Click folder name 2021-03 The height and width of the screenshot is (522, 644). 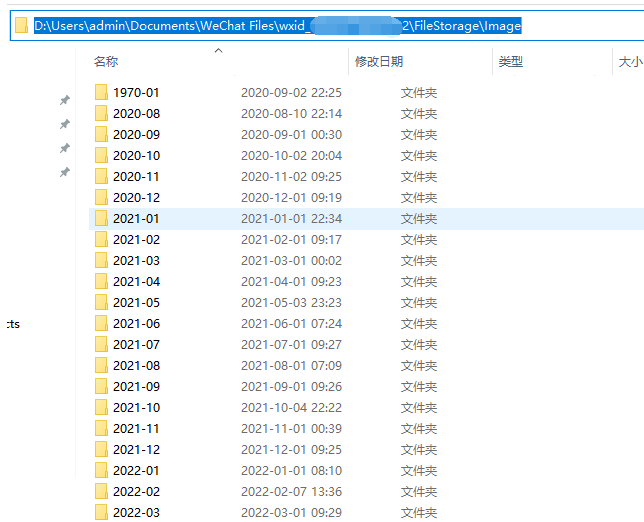136,260
